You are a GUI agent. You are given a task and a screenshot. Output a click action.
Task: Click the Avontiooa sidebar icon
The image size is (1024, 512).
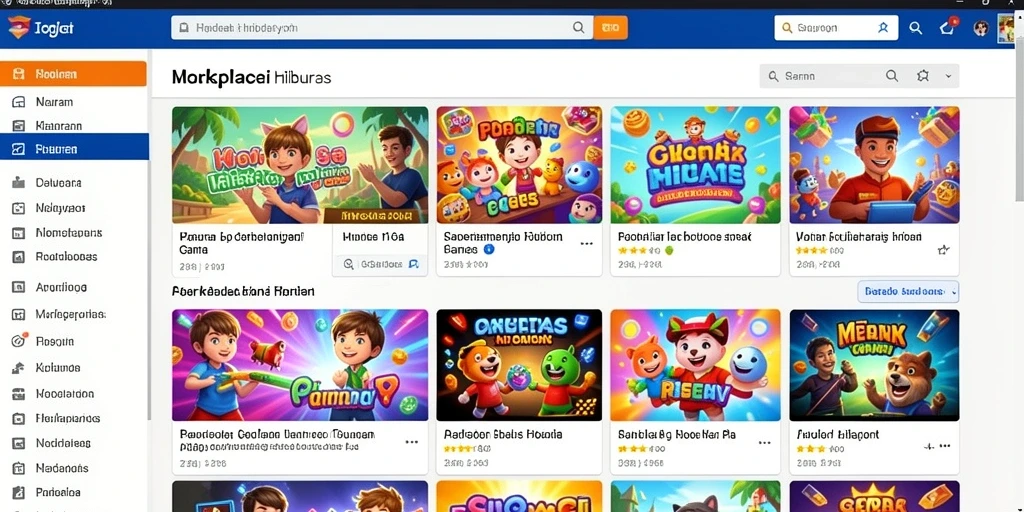(x=19, y=287)
